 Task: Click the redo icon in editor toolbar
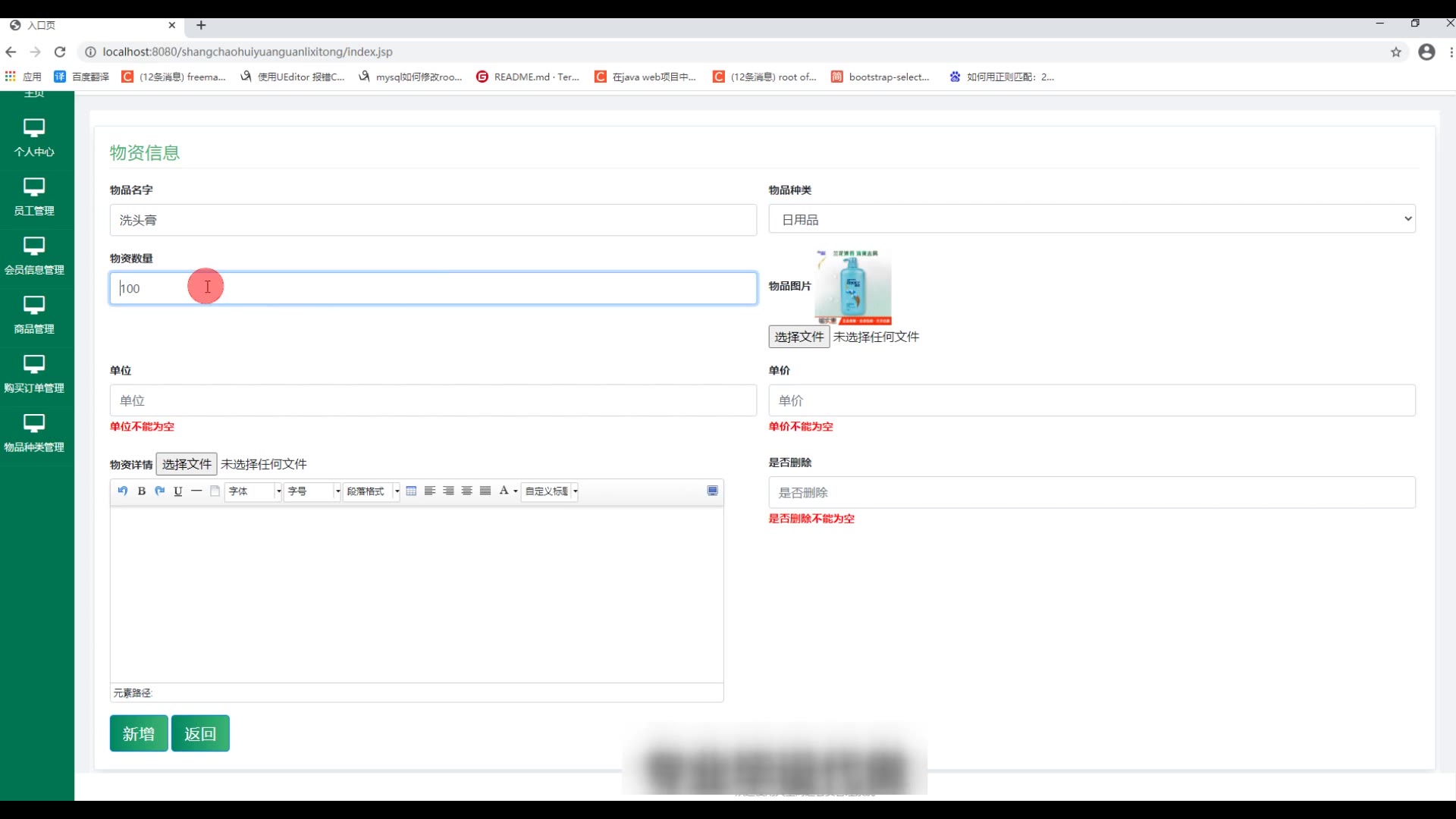pyautogui.click(x=160, y=491)
